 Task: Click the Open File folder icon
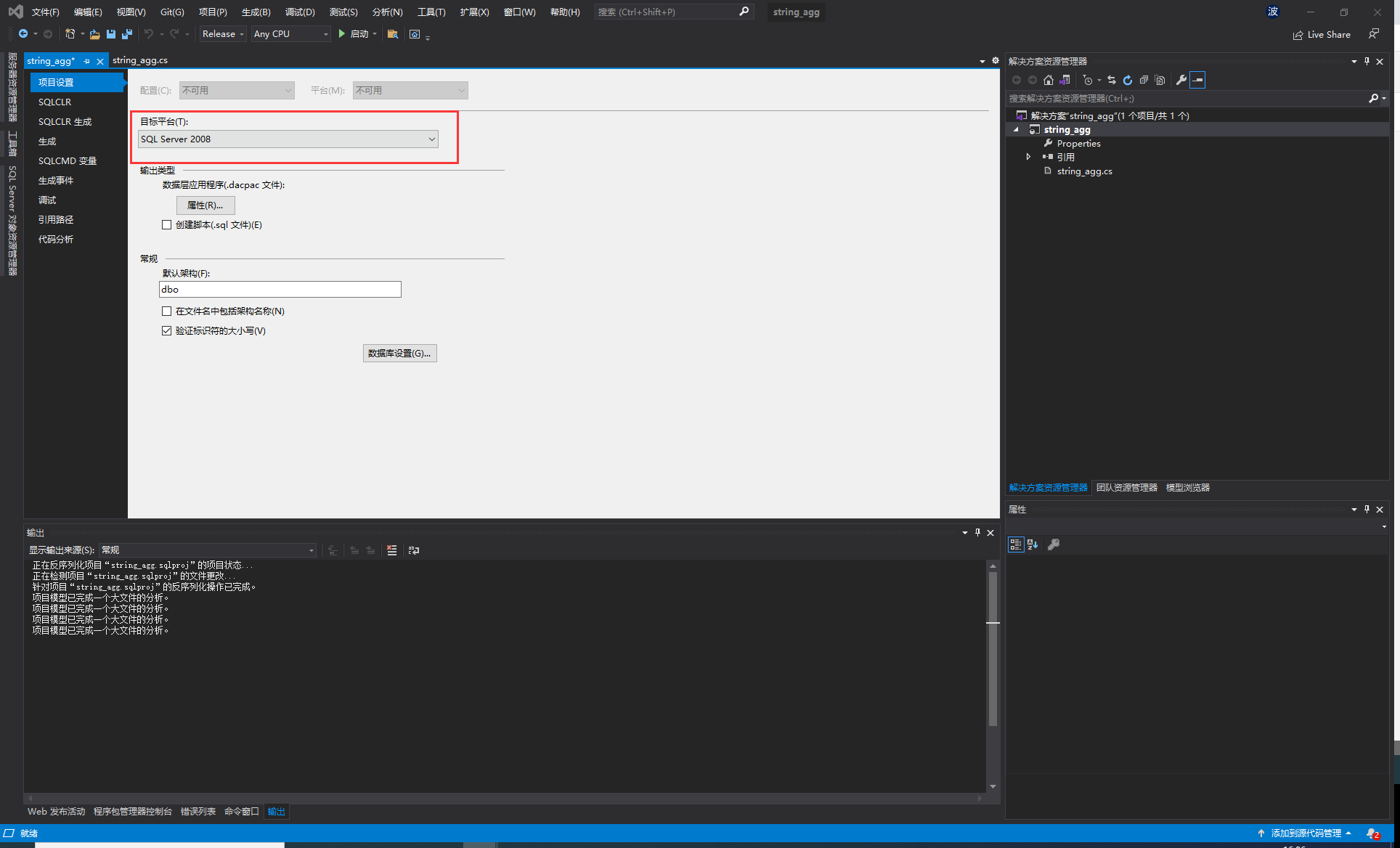[94, 34]
